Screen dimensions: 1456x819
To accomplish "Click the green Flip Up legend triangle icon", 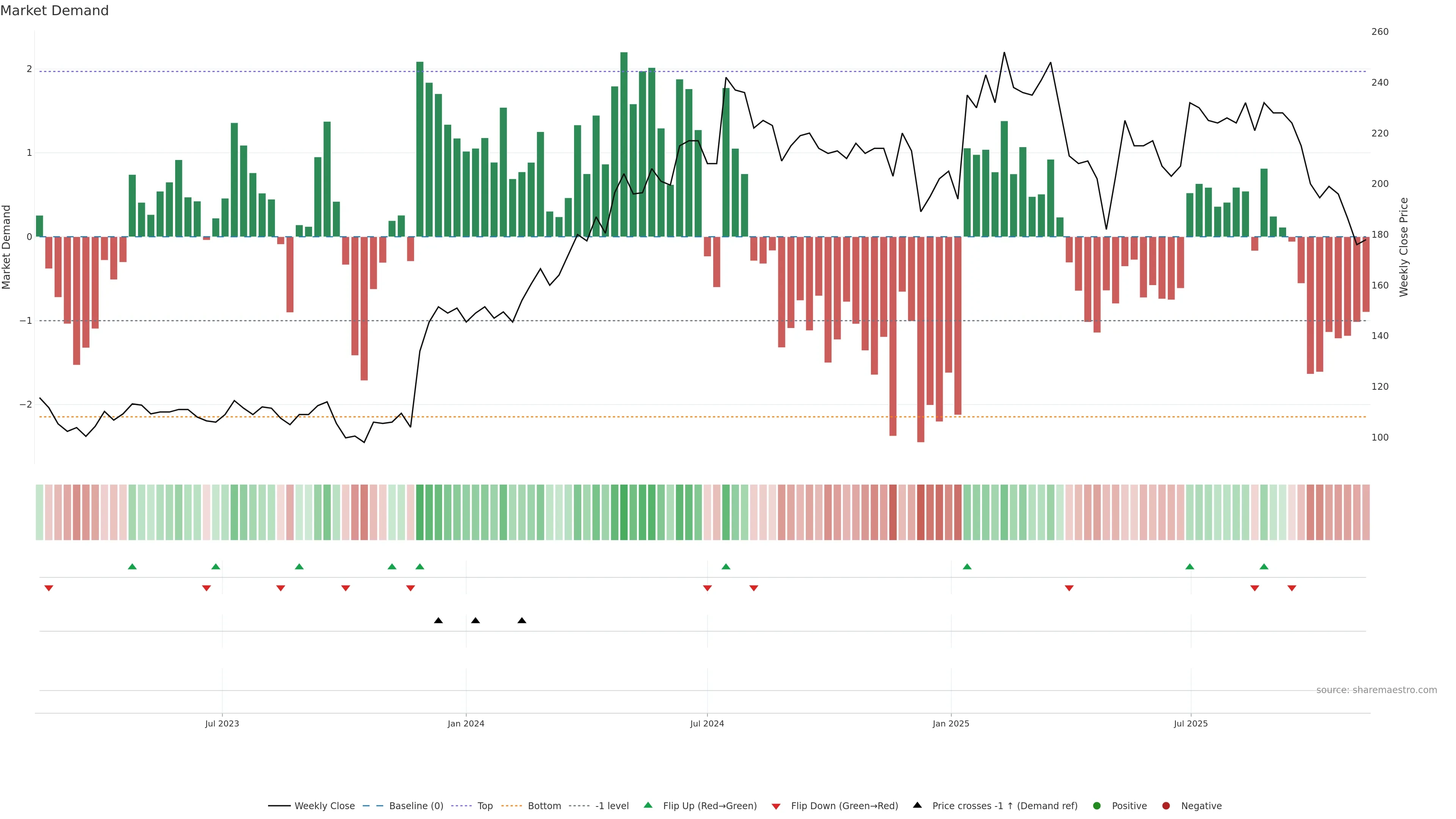I will [x=648, y=805].
